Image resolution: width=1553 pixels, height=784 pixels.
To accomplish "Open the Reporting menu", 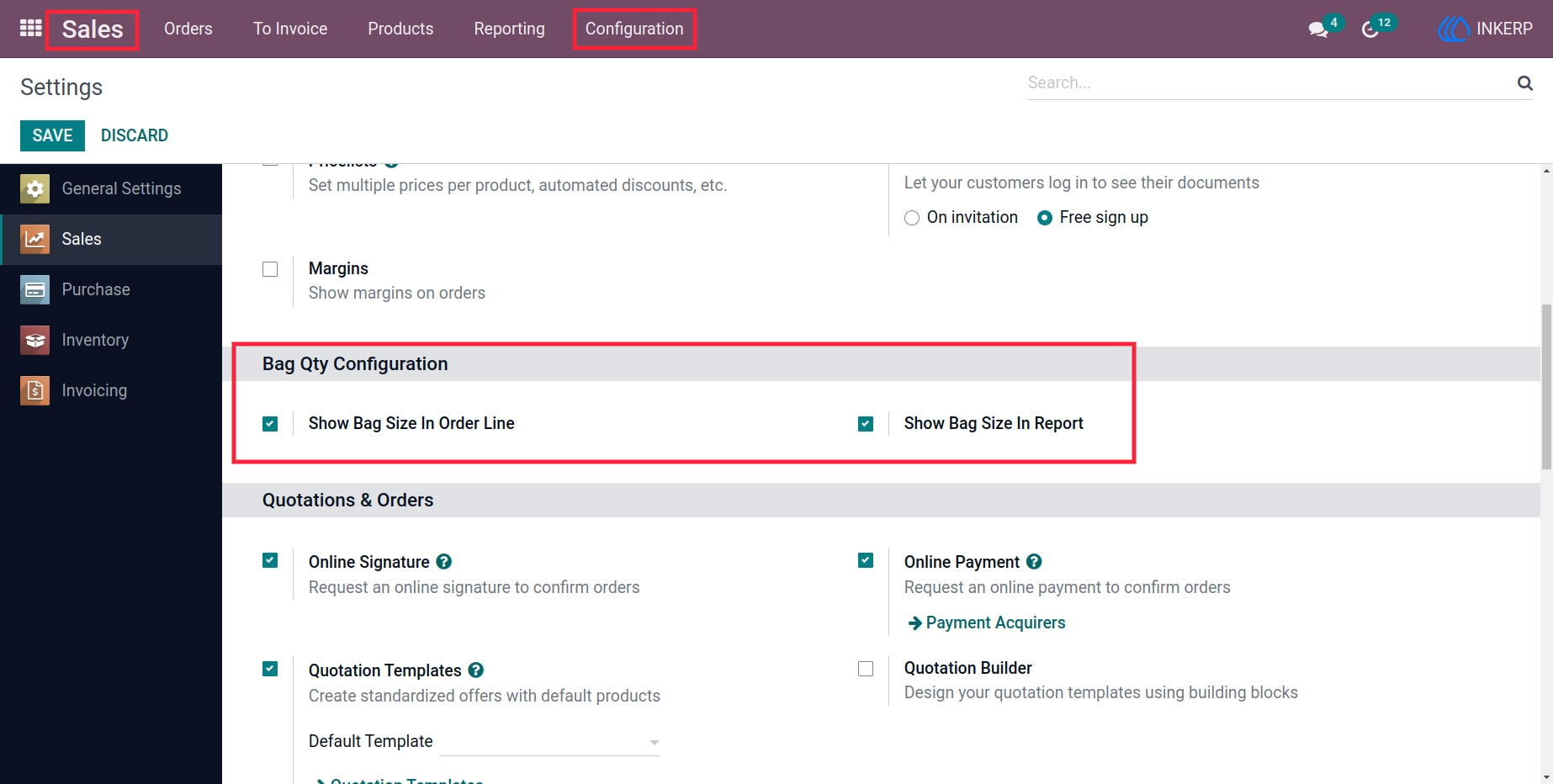I will click(509, 29).
